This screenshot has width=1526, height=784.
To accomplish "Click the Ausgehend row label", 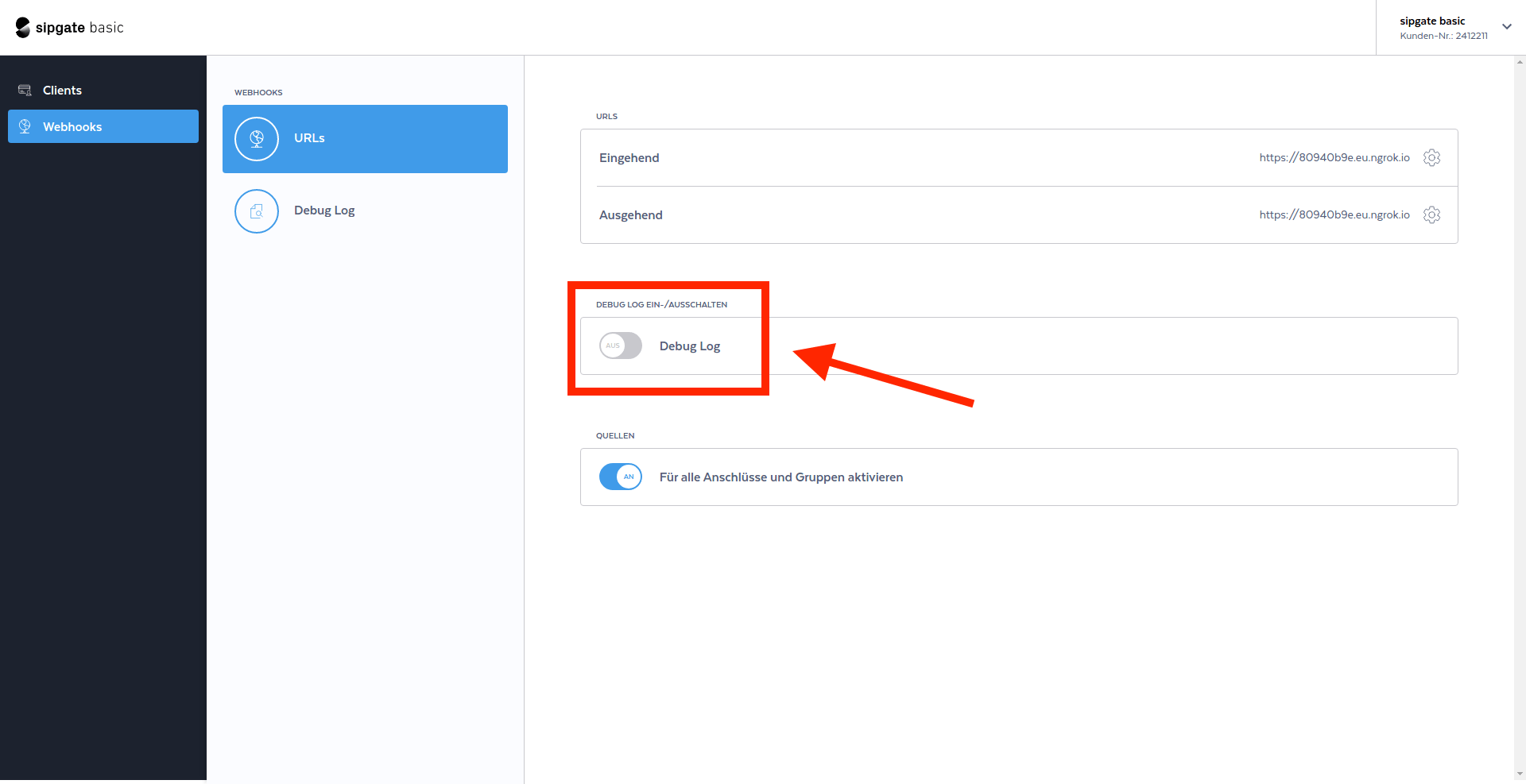I will (631, 214).
